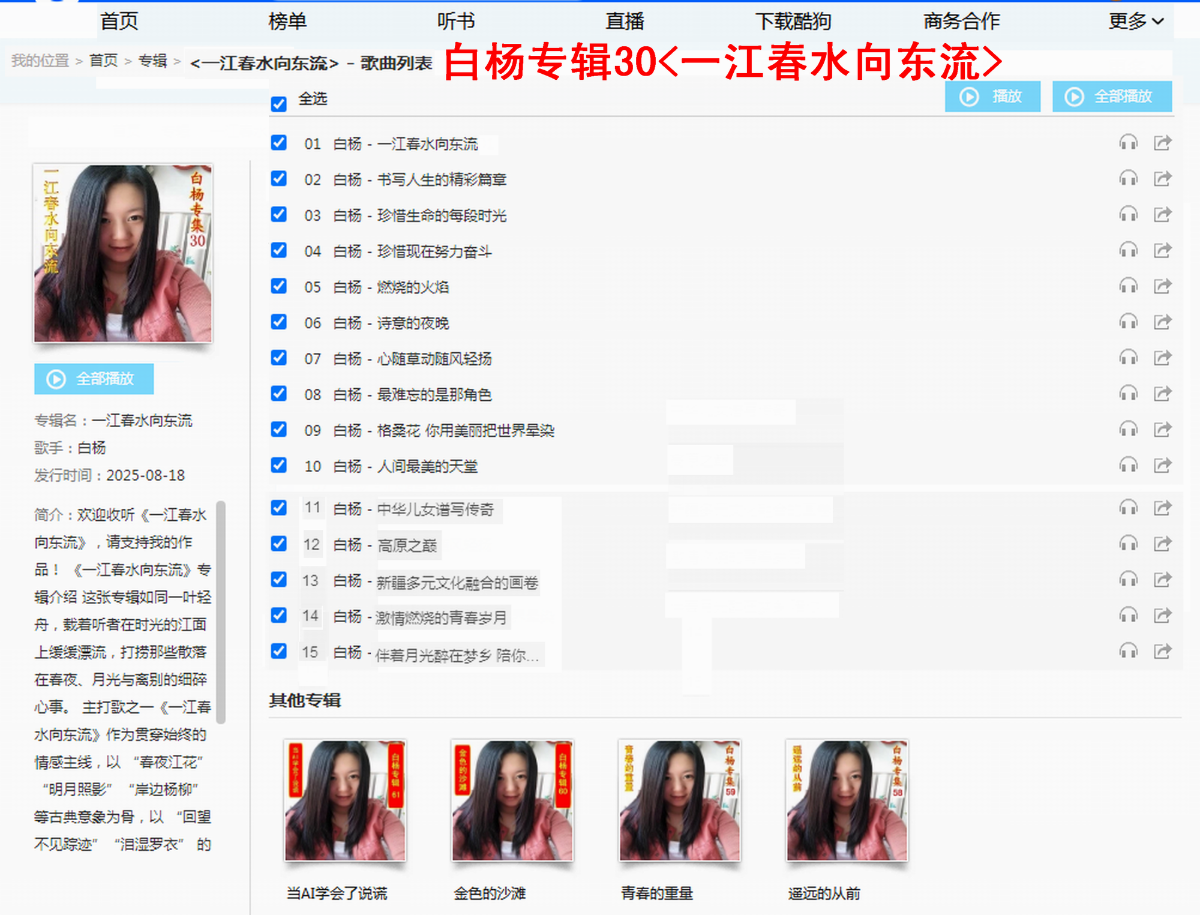This screenshot has height=915, width=1200.
Task: Open the 商务合作 navigation tab
Action: tap(962, 21)
